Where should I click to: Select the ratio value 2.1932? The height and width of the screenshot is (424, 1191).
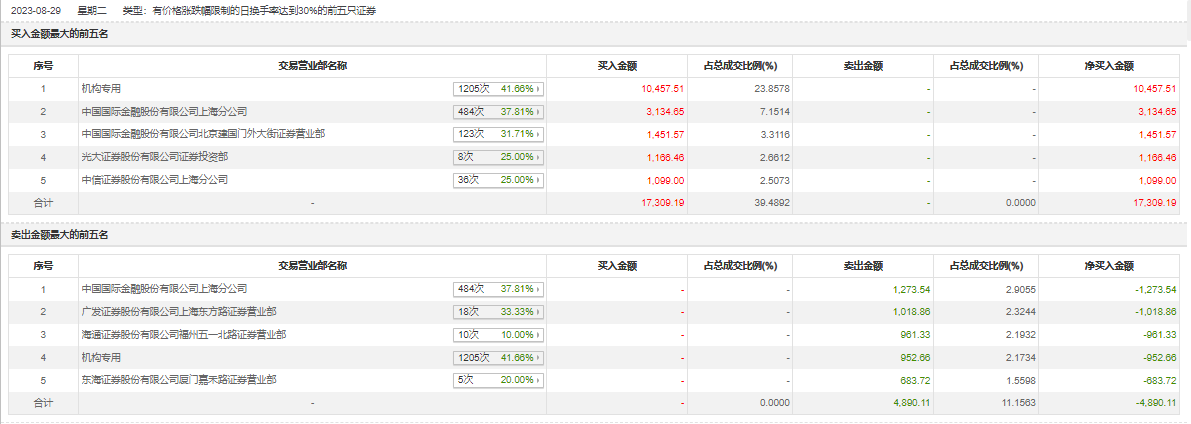[x=1020, y=335]
